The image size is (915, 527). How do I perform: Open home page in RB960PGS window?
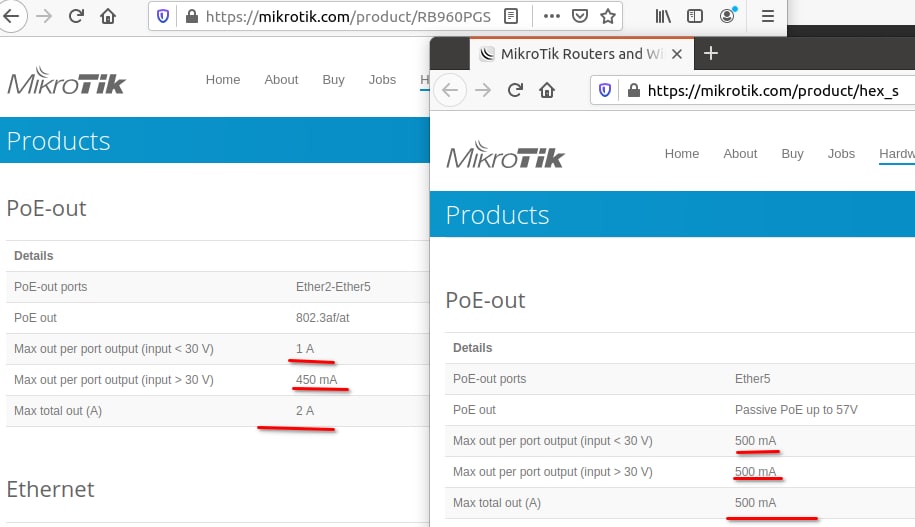[108, 16]
